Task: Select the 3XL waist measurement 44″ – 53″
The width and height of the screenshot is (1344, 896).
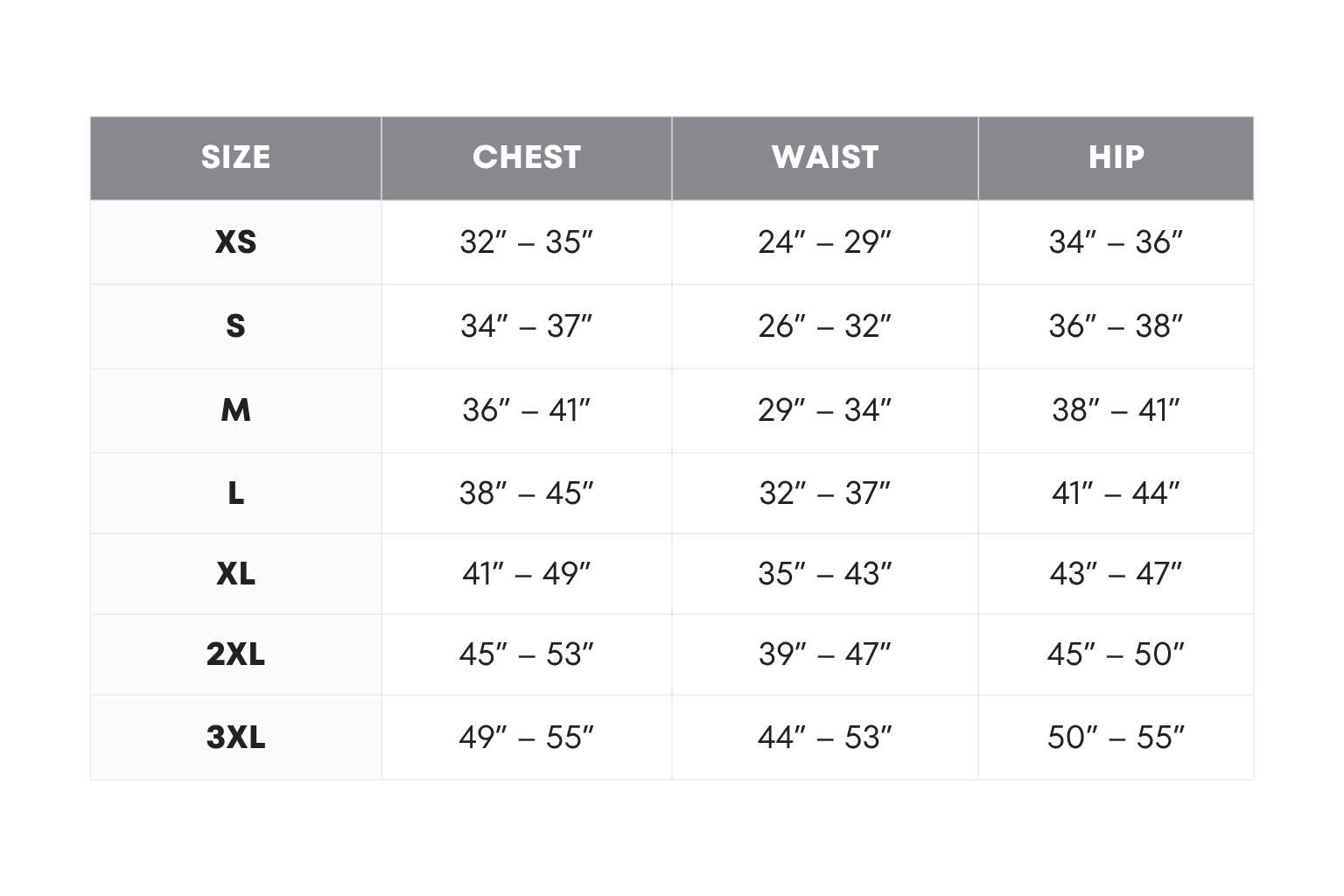Action: (824, 738)
